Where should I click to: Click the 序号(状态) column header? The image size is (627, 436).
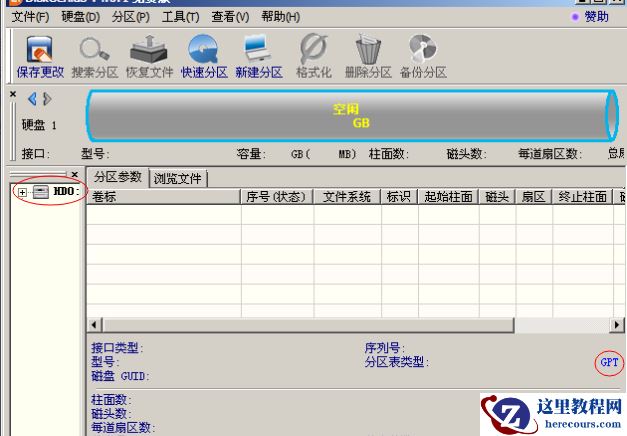tap(277, 197)
